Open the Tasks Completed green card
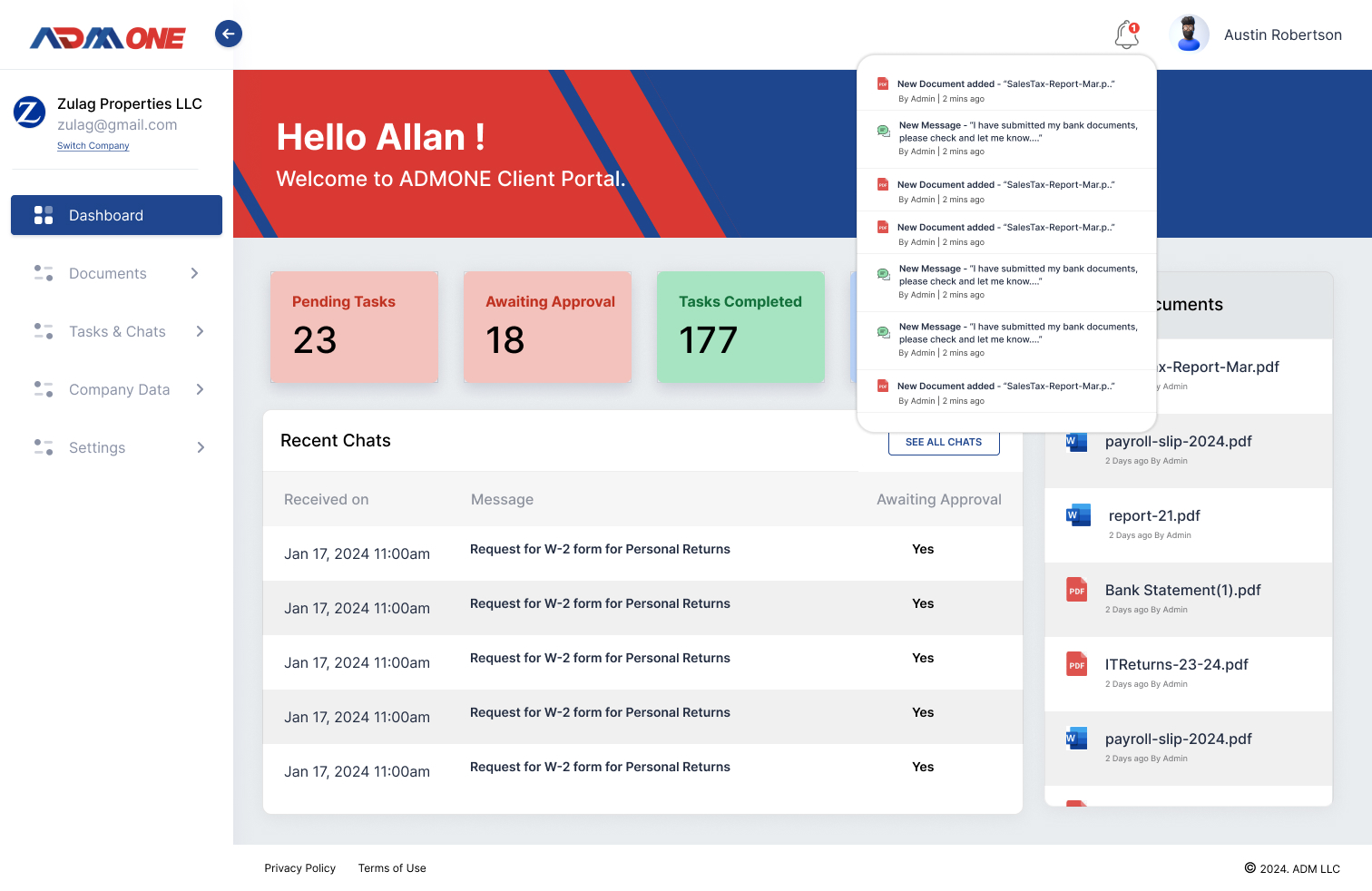This screenshot has width=1372, height=891. [740, 327]
